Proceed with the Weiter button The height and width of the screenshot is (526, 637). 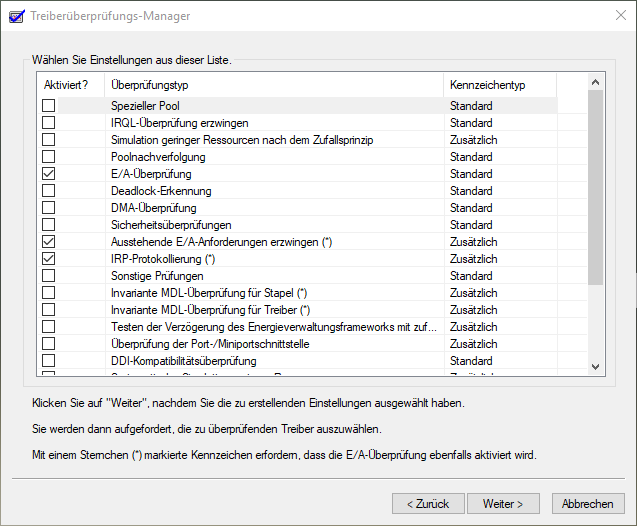510,503
